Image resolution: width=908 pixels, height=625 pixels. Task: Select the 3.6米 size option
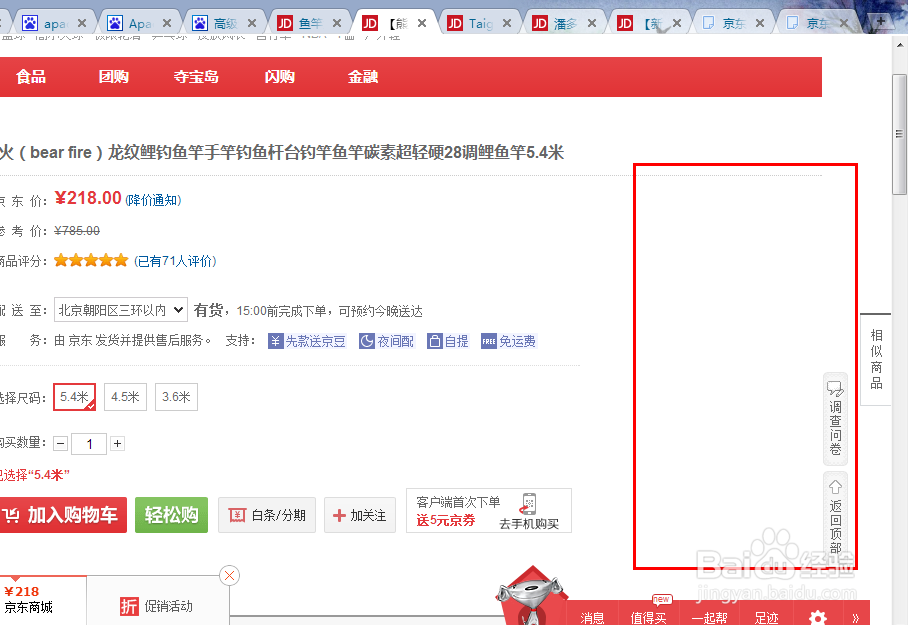176,397
